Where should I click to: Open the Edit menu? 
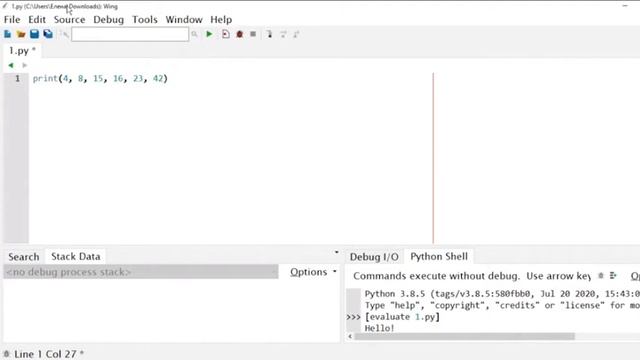tap(37, 20)
